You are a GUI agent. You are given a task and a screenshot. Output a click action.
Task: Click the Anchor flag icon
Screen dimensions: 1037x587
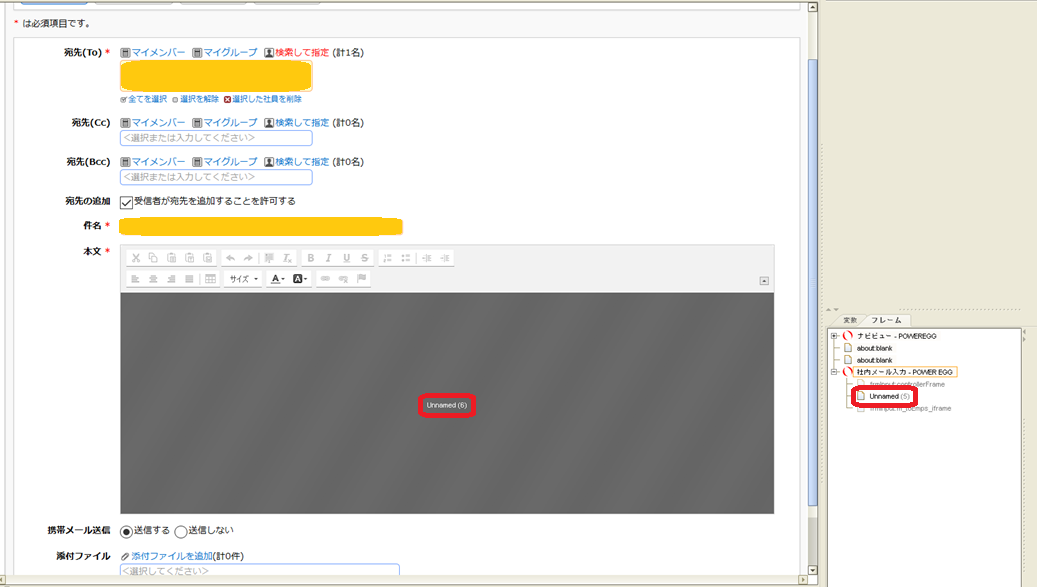[x=361, y=279]
